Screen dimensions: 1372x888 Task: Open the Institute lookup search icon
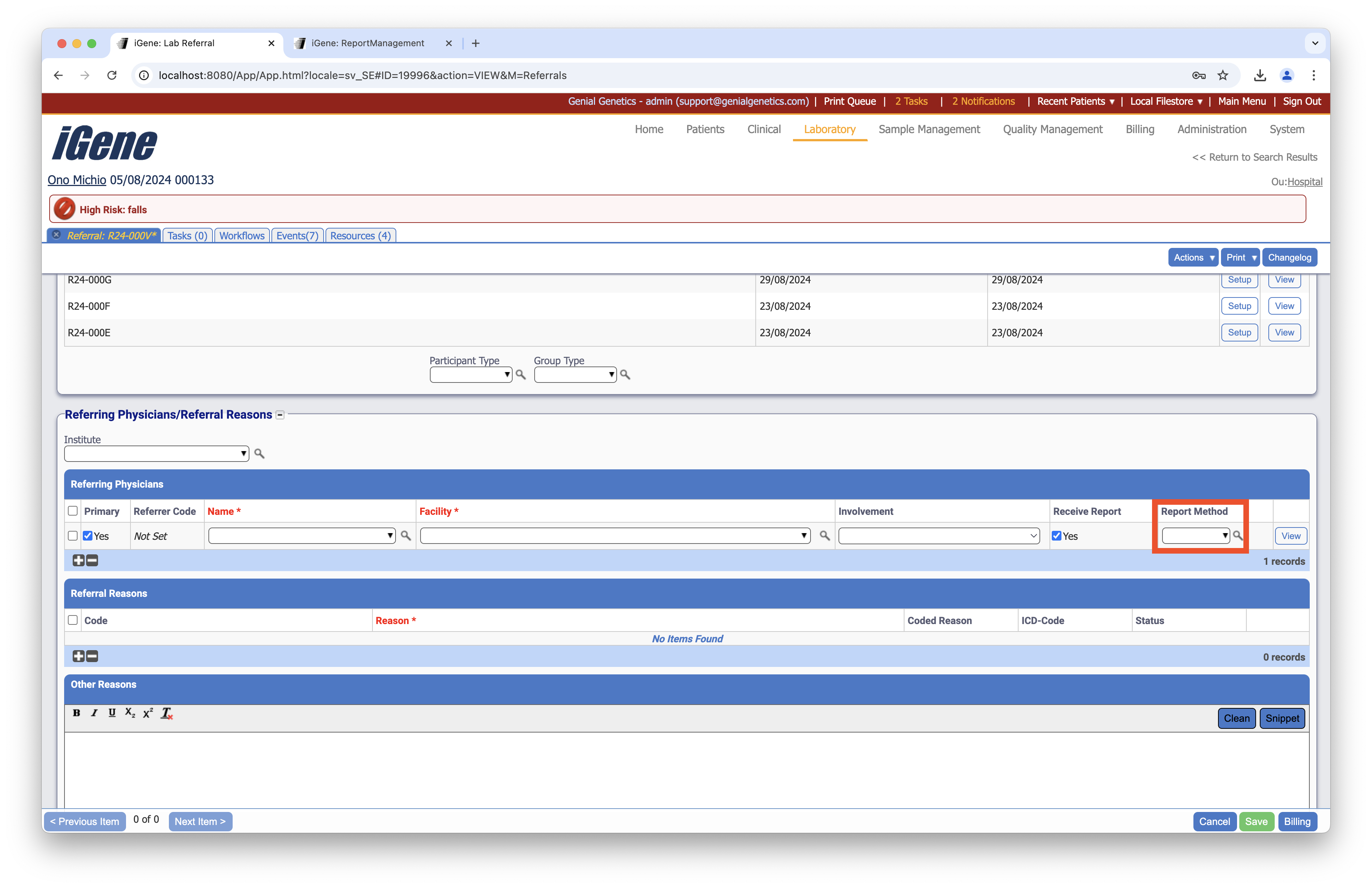259,454
